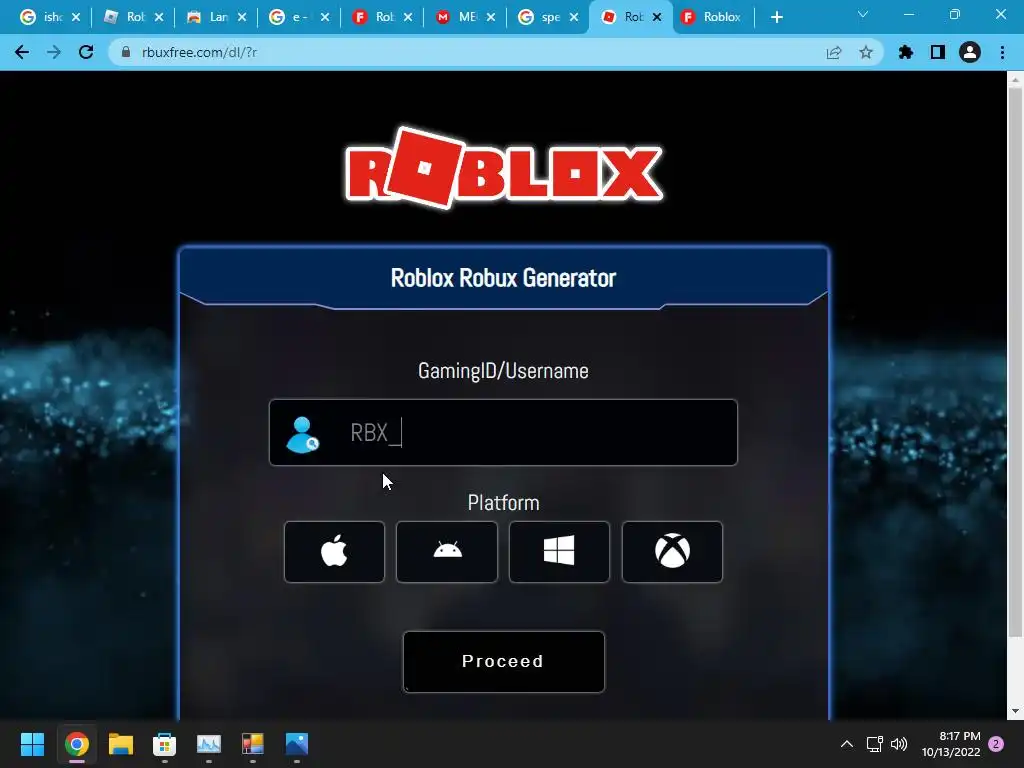Open the notification badge showing 2
The width and height of the screenshot is (1024, 768).
(996, 744)
